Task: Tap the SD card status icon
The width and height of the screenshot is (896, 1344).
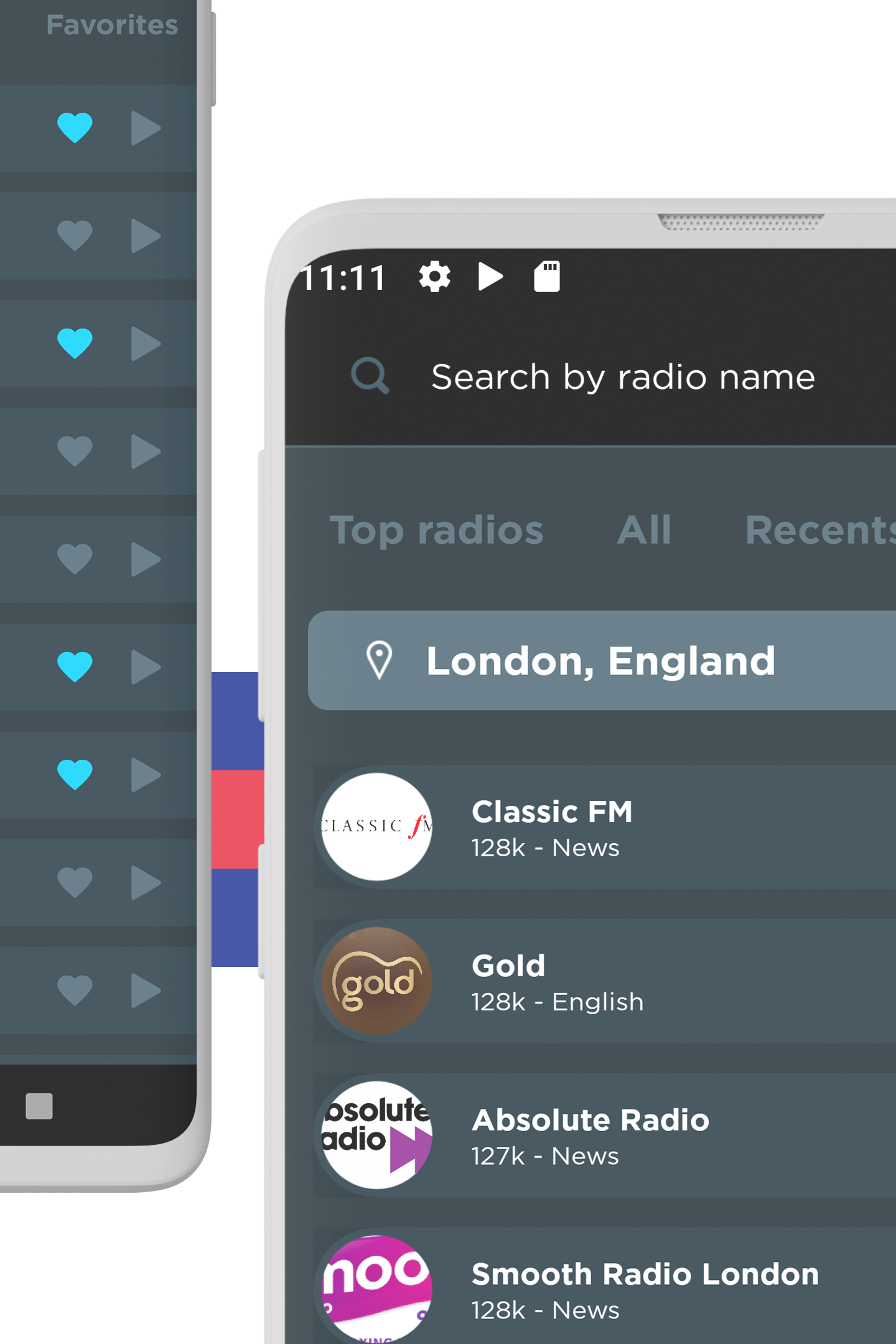Action: pos(547,276)
